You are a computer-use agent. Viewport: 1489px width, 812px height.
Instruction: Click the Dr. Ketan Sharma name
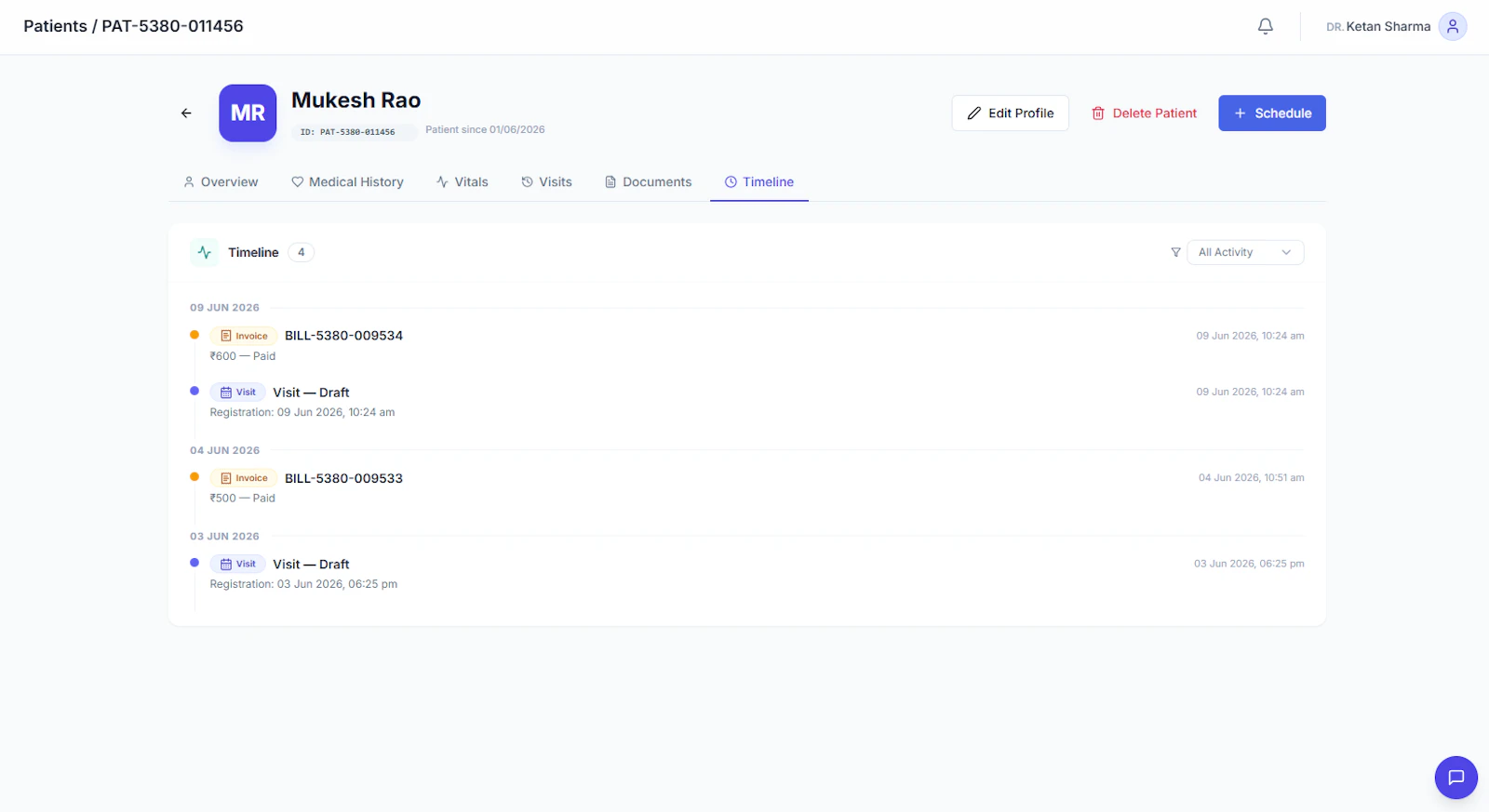1378,27
